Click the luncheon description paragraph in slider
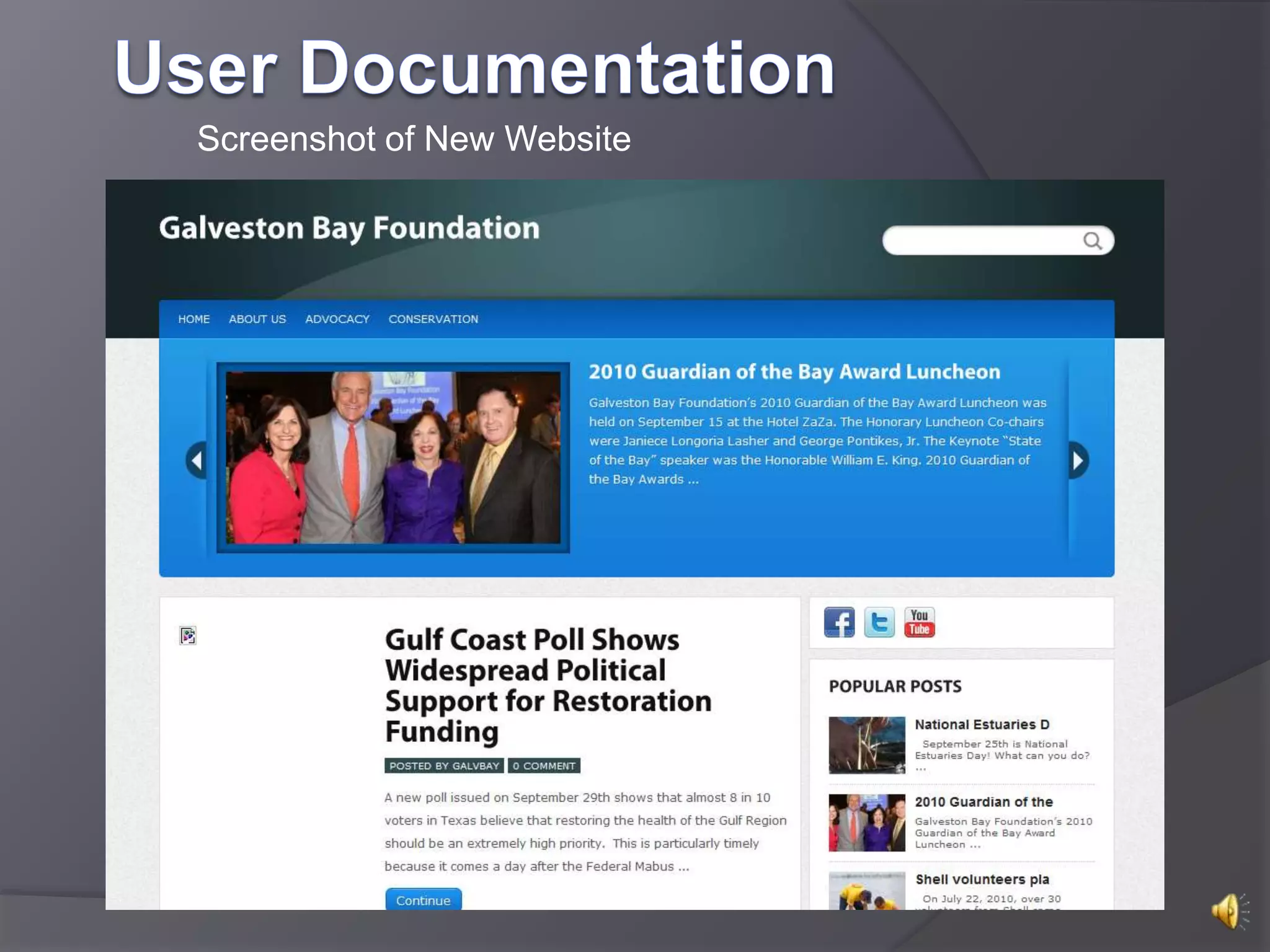Viewport: 1270px width, 952px height. tap(818, 441)
